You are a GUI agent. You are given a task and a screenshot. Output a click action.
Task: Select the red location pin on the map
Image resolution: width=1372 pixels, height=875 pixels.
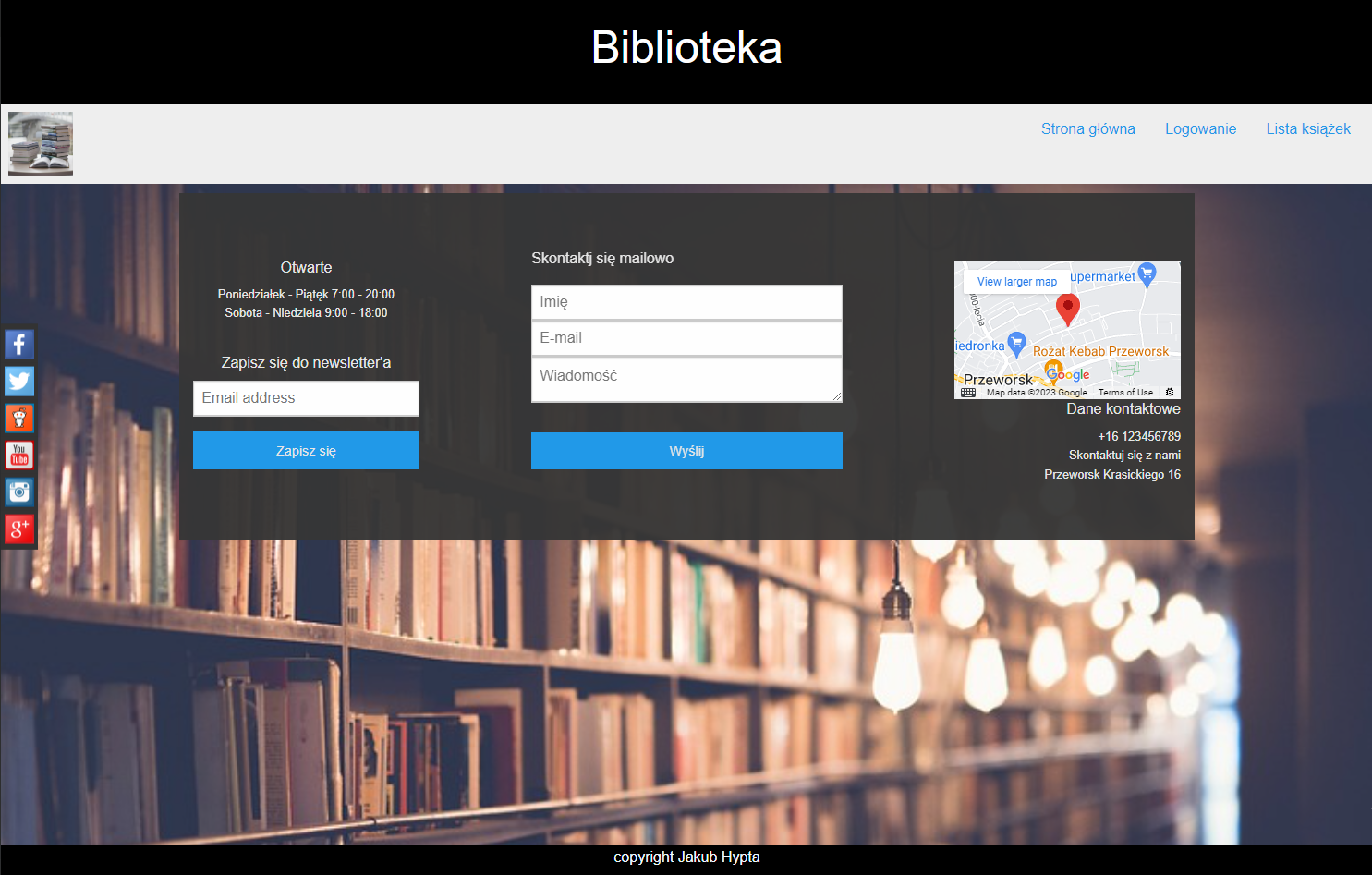pos(1068,308)
